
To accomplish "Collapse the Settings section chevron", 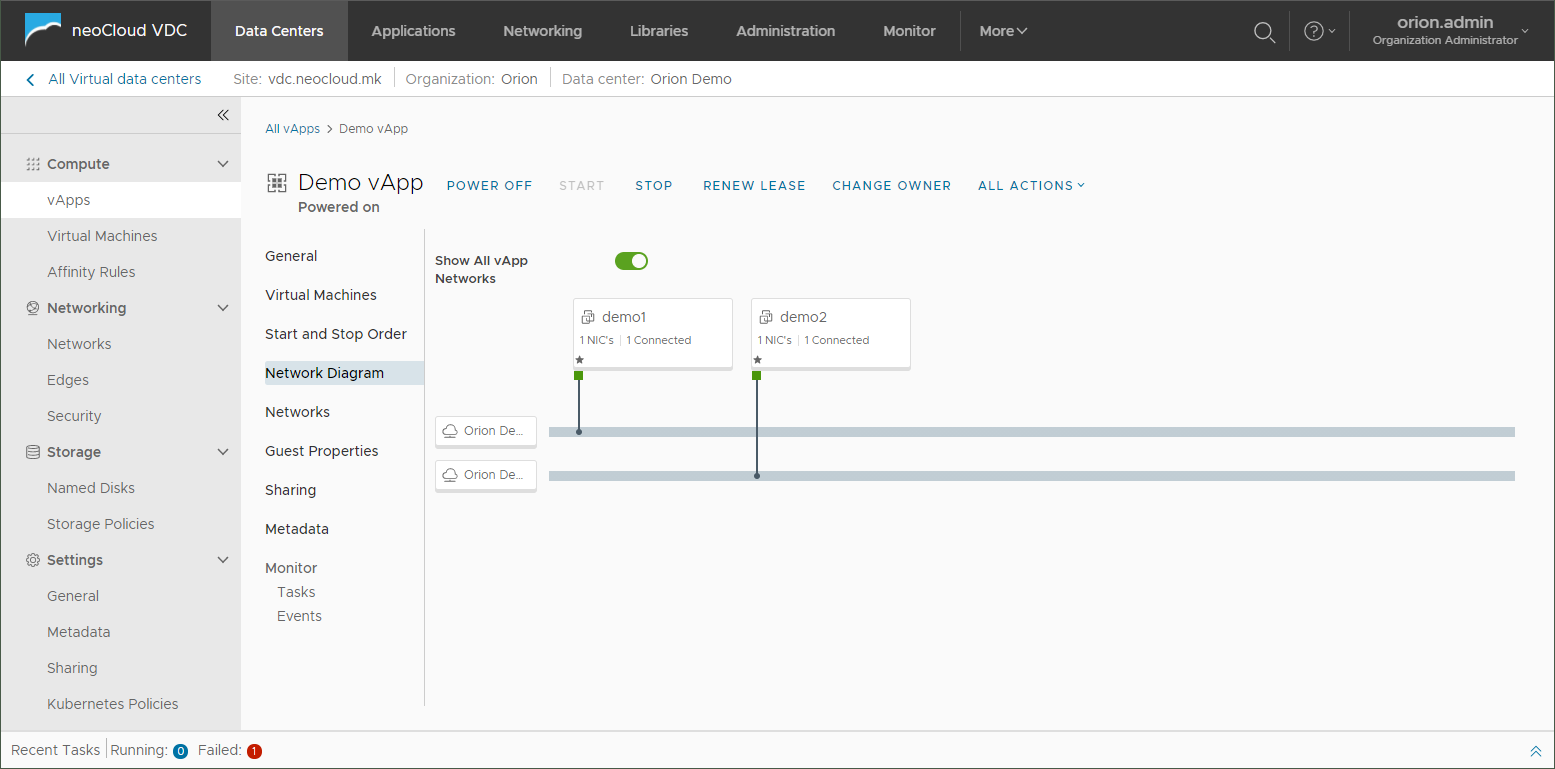I will (223, 560).
